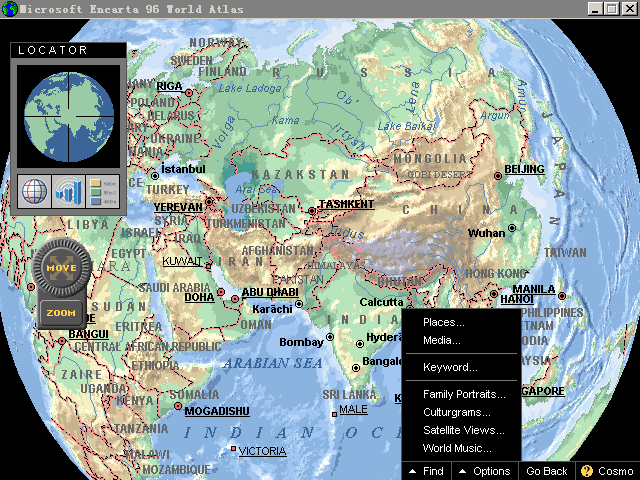Click the Victoria square marker
Viewport: 640px width, 480px height.
233,449
